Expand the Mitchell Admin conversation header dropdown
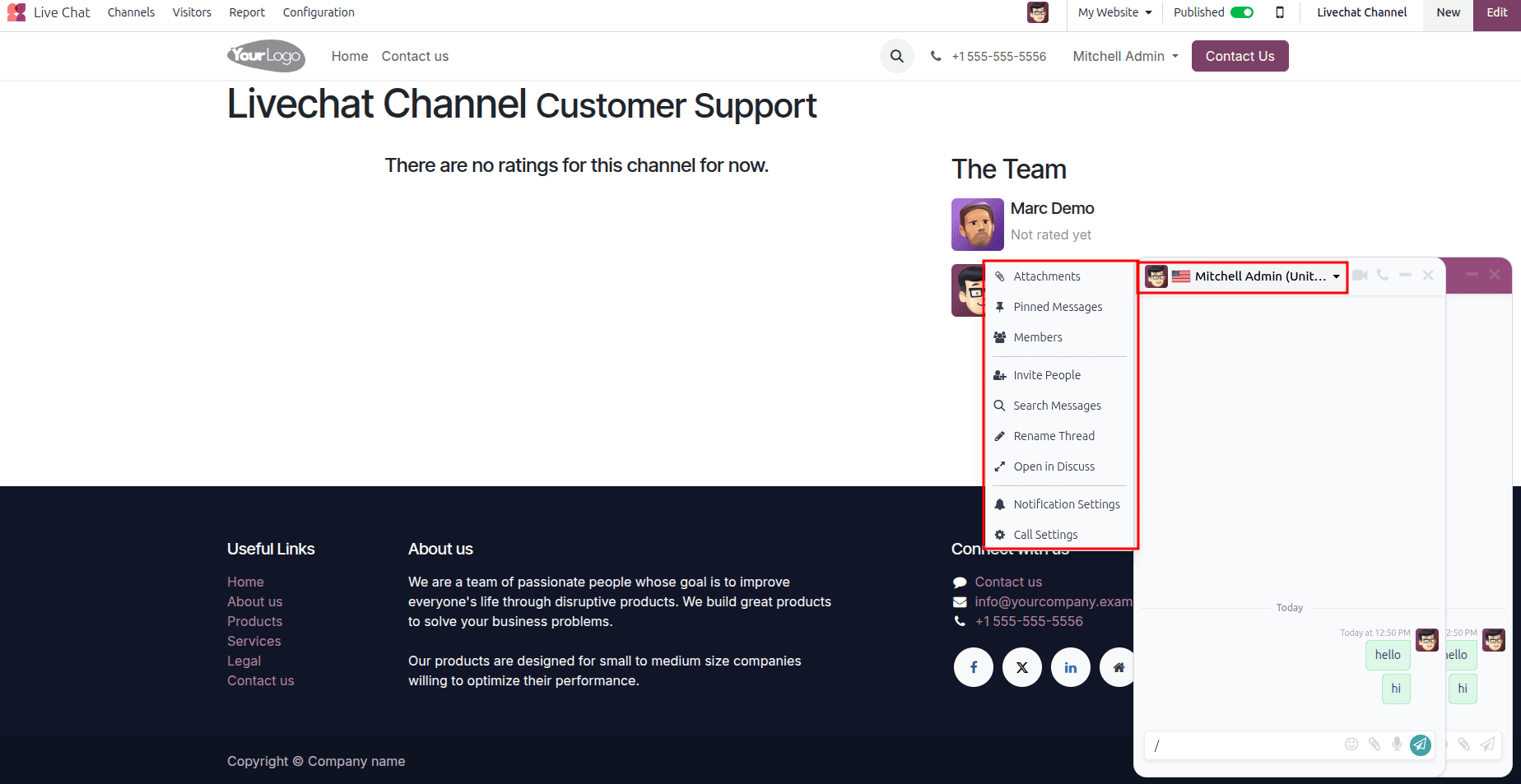 tap(1336, 276)
